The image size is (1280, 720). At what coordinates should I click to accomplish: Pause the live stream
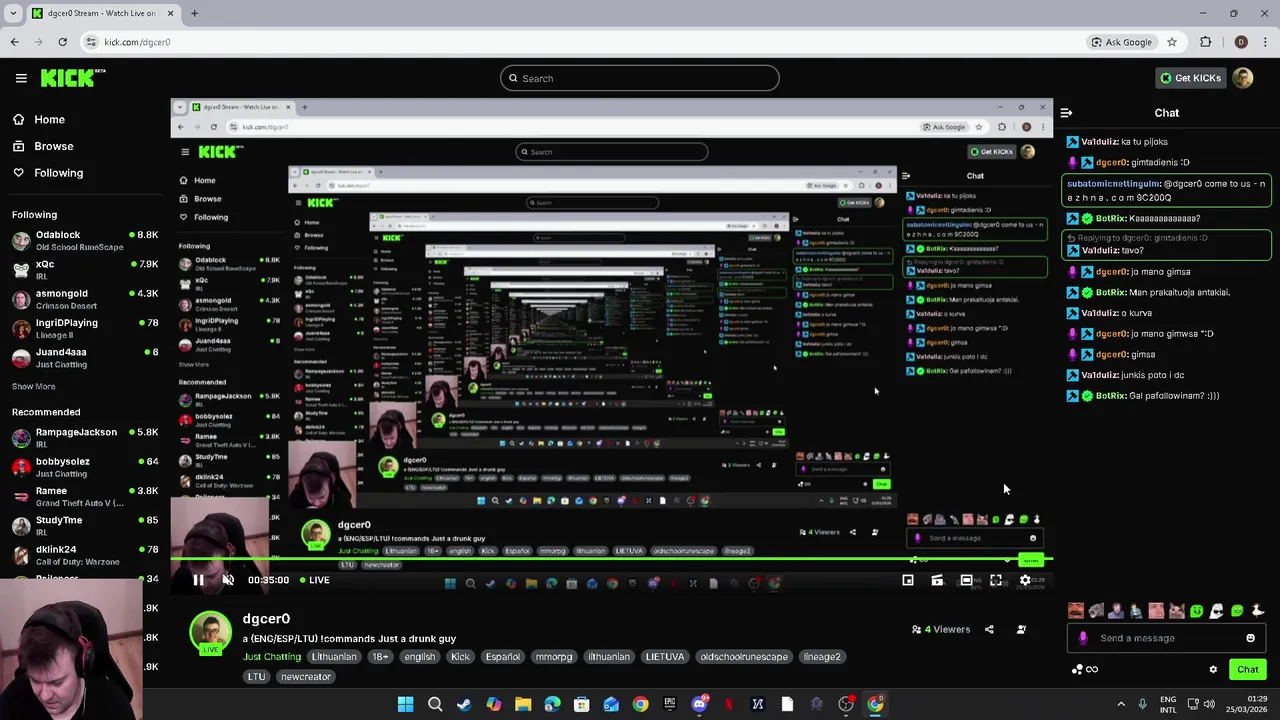(x=198, y=580)
